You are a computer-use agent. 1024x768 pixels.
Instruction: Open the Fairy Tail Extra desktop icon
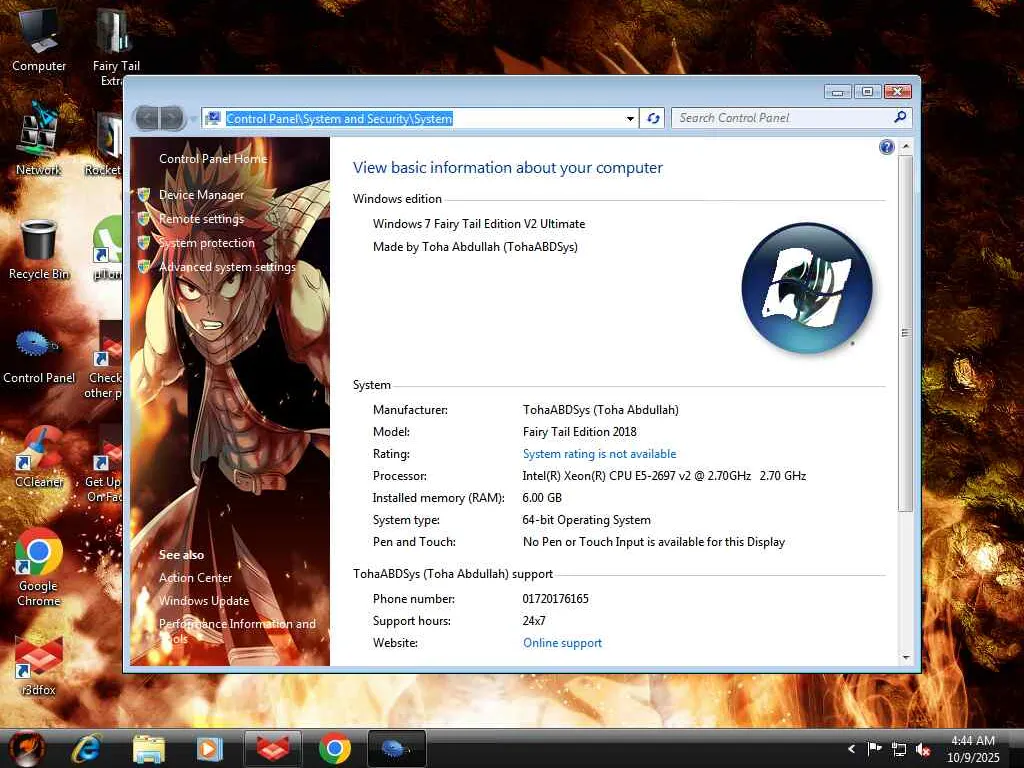[x=116, y=46]
